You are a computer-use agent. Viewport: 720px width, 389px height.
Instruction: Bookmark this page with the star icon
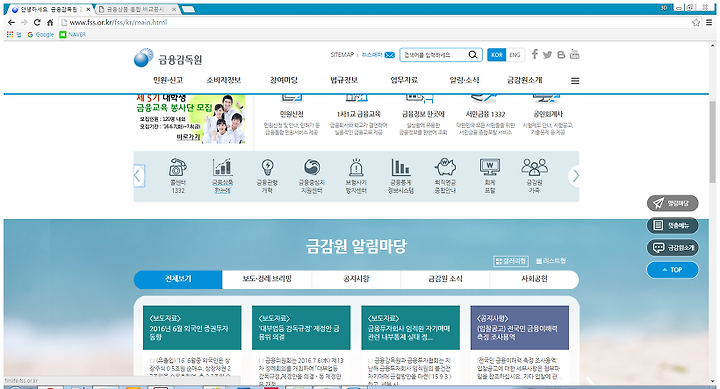696,22
